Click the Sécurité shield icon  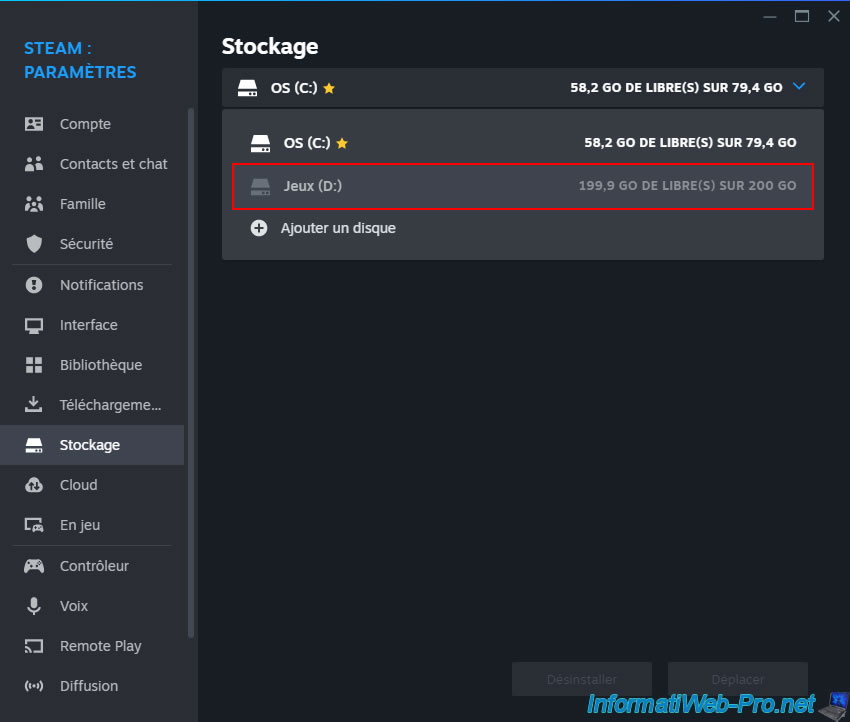pyautogui.click(x=34, y=244)
